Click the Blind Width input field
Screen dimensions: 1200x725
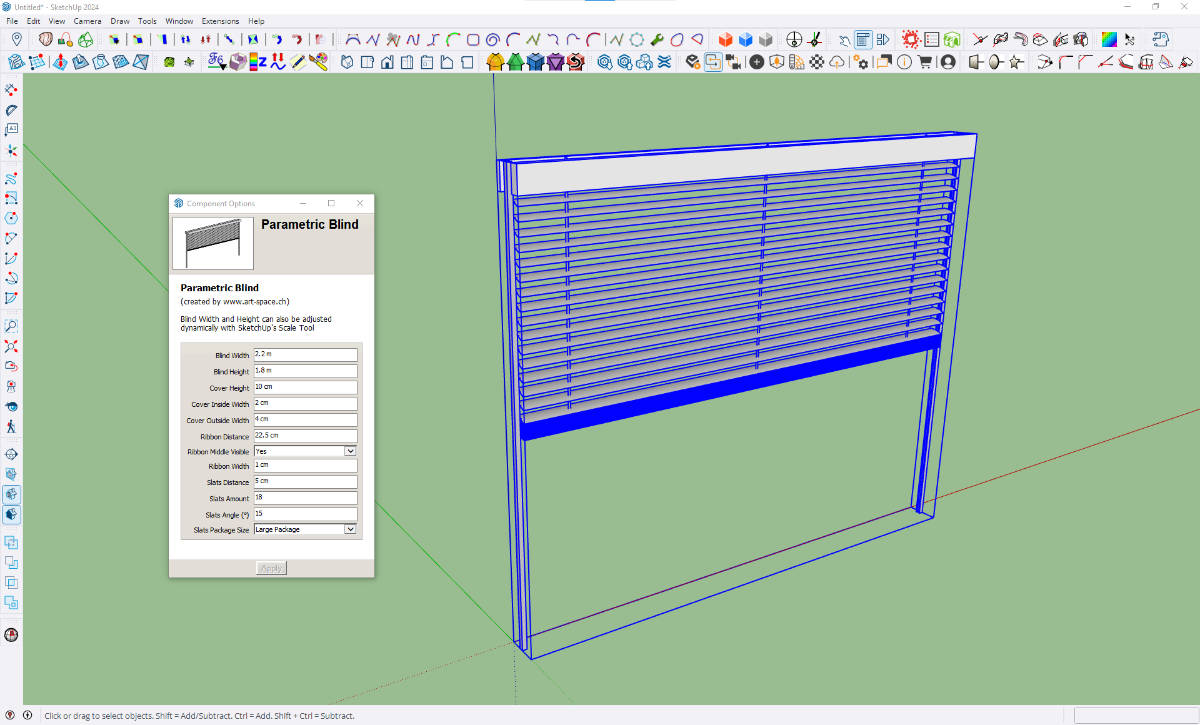pyautogui.click(x=305, y=355)
